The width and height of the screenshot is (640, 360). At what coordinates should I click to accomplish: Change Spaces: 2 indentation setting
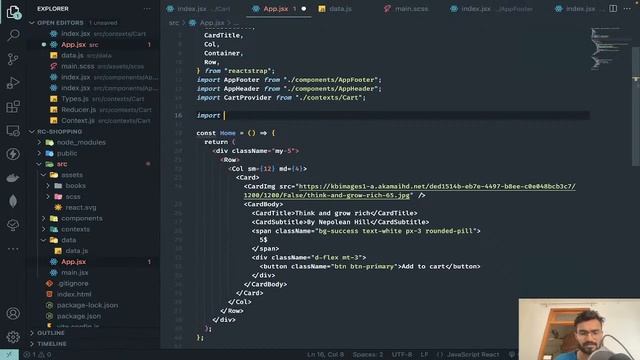click(x=368, y=355)
